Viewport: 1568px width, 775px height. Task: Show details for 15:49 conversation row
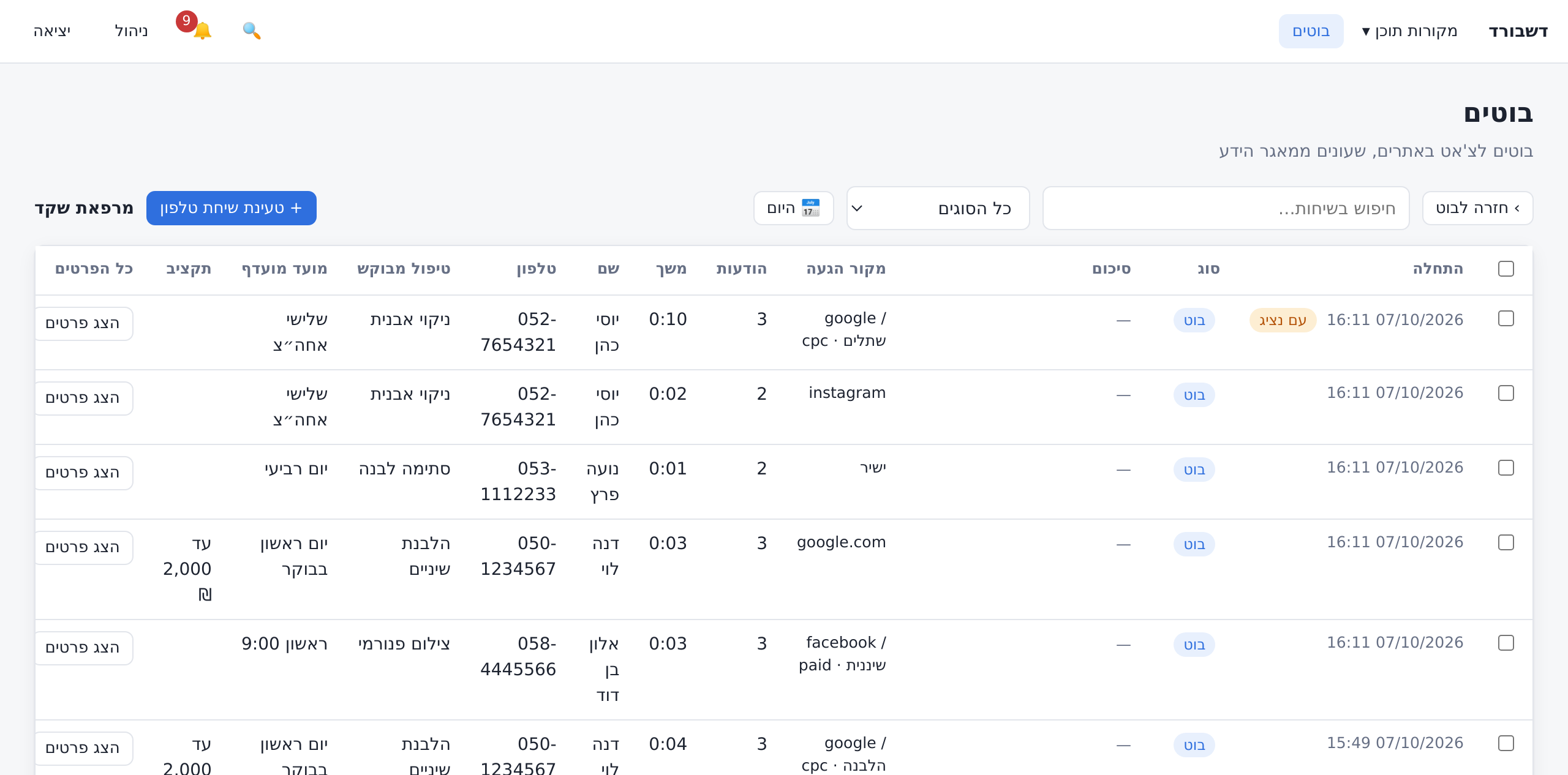83,748
